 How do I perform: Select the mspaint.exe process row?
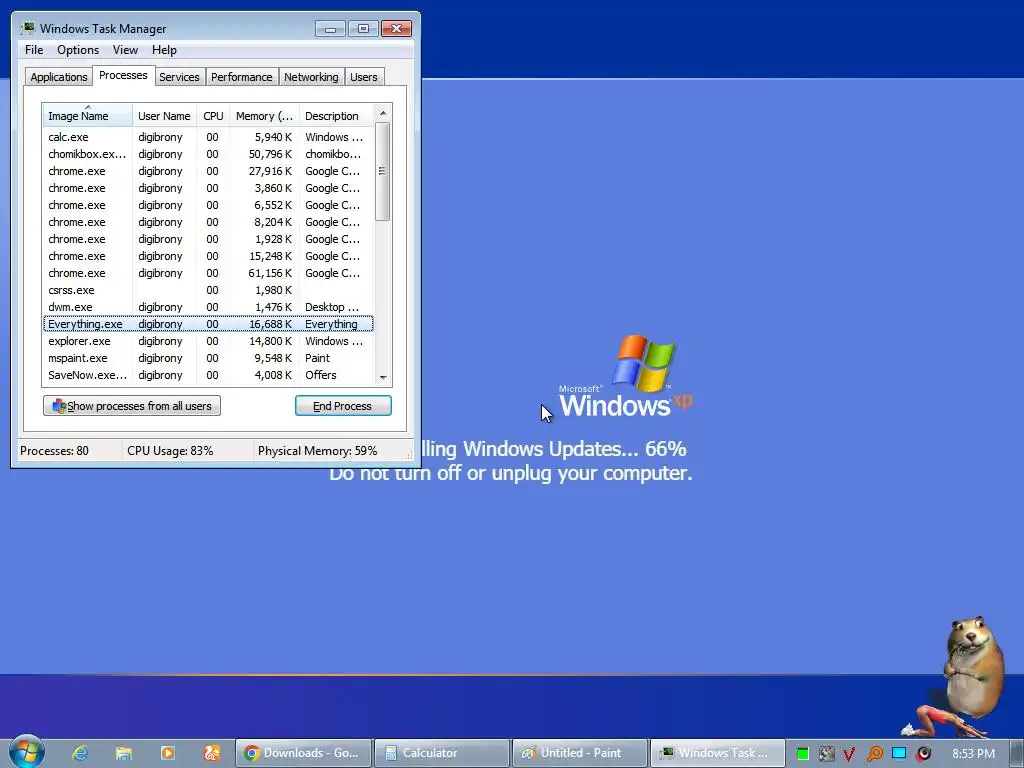[208, 358]
